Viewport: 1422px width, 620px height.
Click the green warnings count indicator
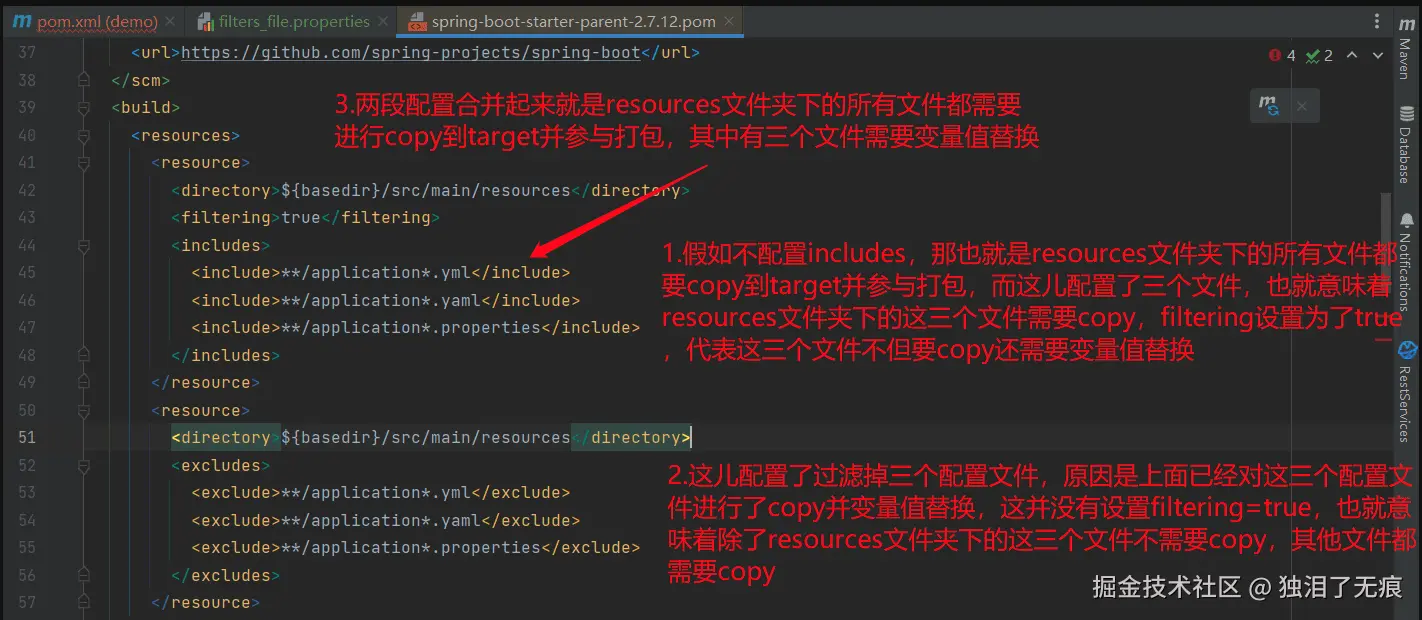[1319, 55]
